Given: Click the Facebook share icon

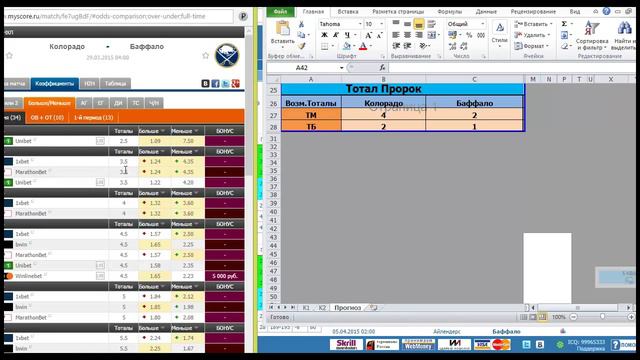Looking at the screenshot, I should [215, 84].
